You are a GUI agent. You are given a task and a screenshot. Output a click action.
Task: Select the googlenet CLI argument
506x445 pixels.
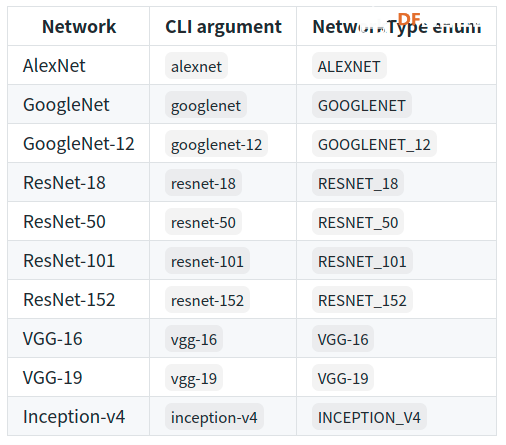tap(206, 105)
